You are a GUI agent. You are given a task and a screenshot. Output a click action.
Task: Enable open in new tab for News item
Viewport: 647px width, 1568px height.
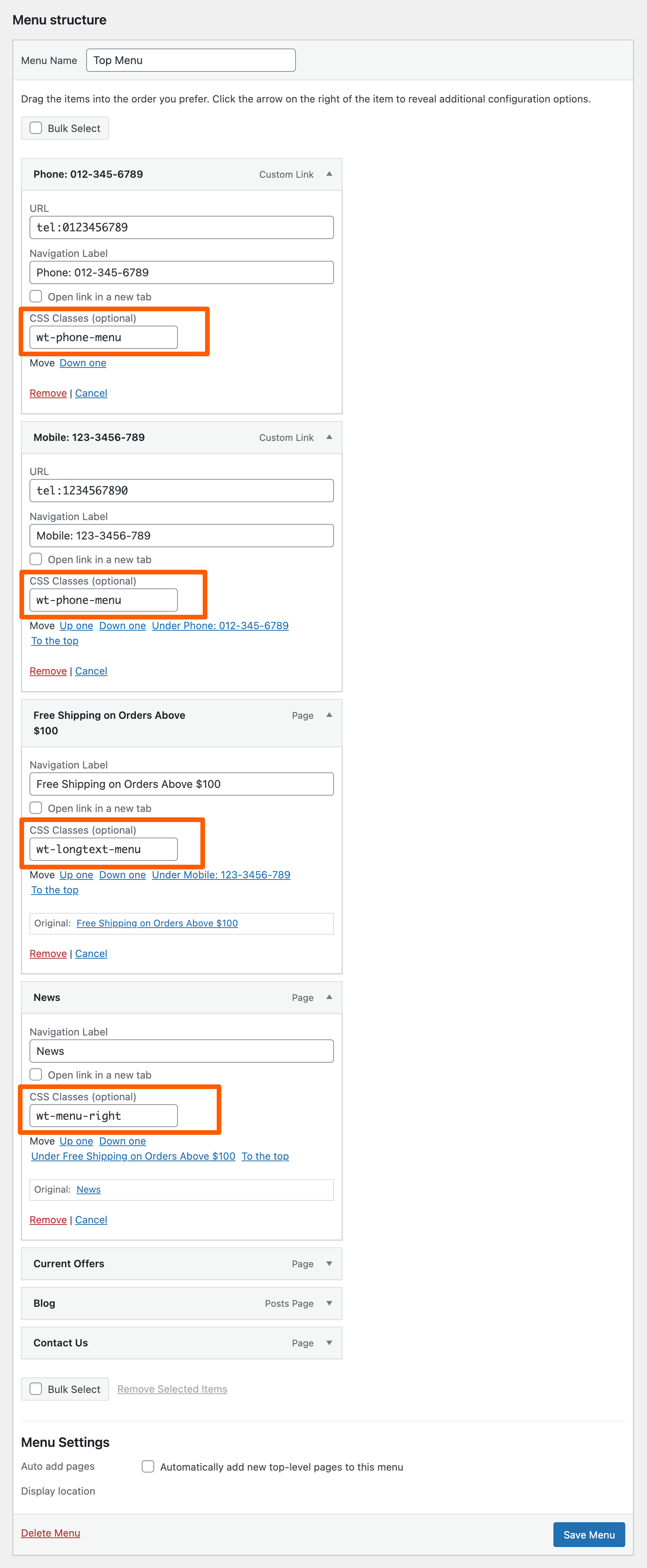(36, 1074)
